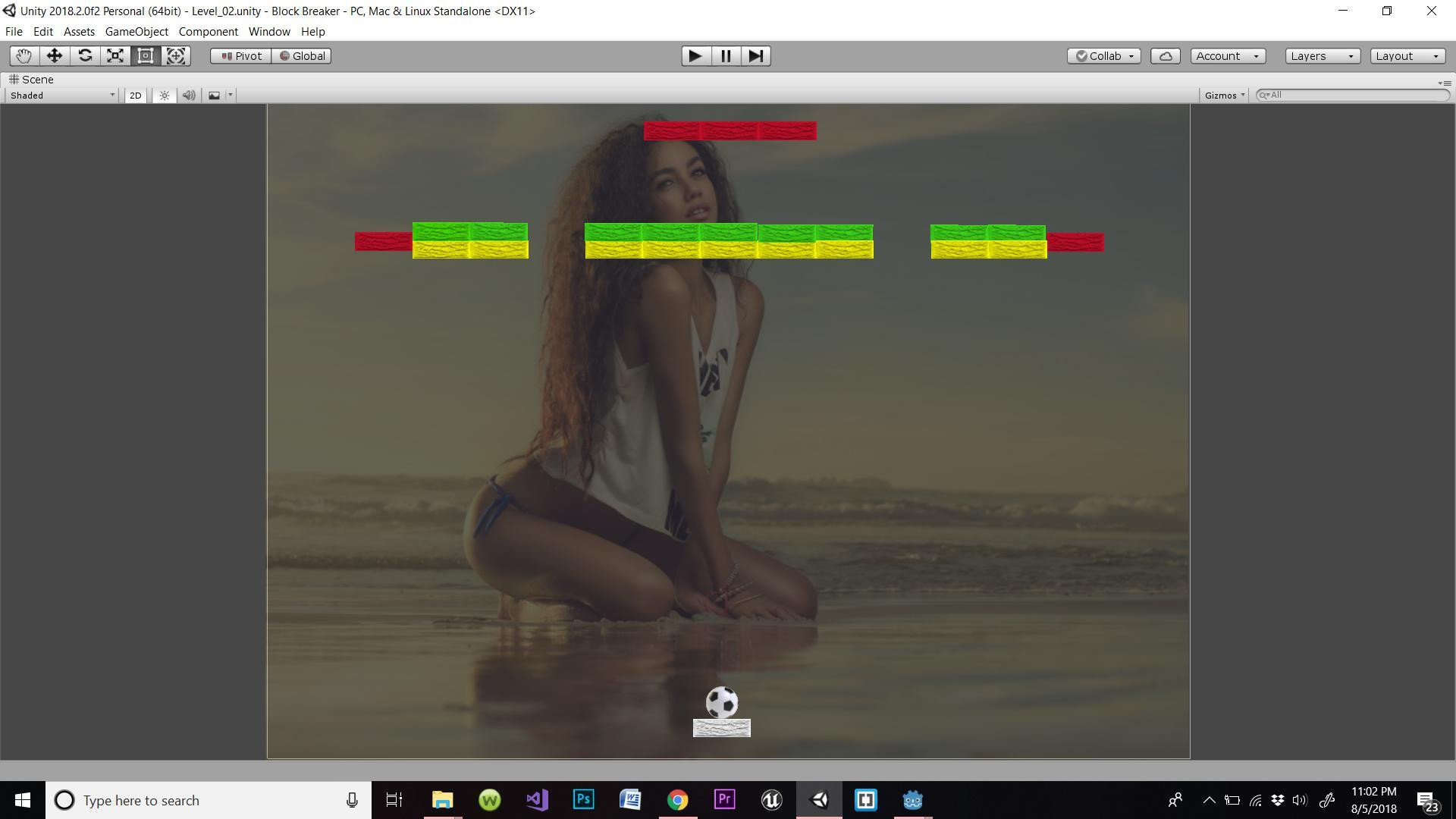Viewport: 1456px width, 819px height.
Task: Open Photoshop from the taskbar
Action: (x=584, y=800)
